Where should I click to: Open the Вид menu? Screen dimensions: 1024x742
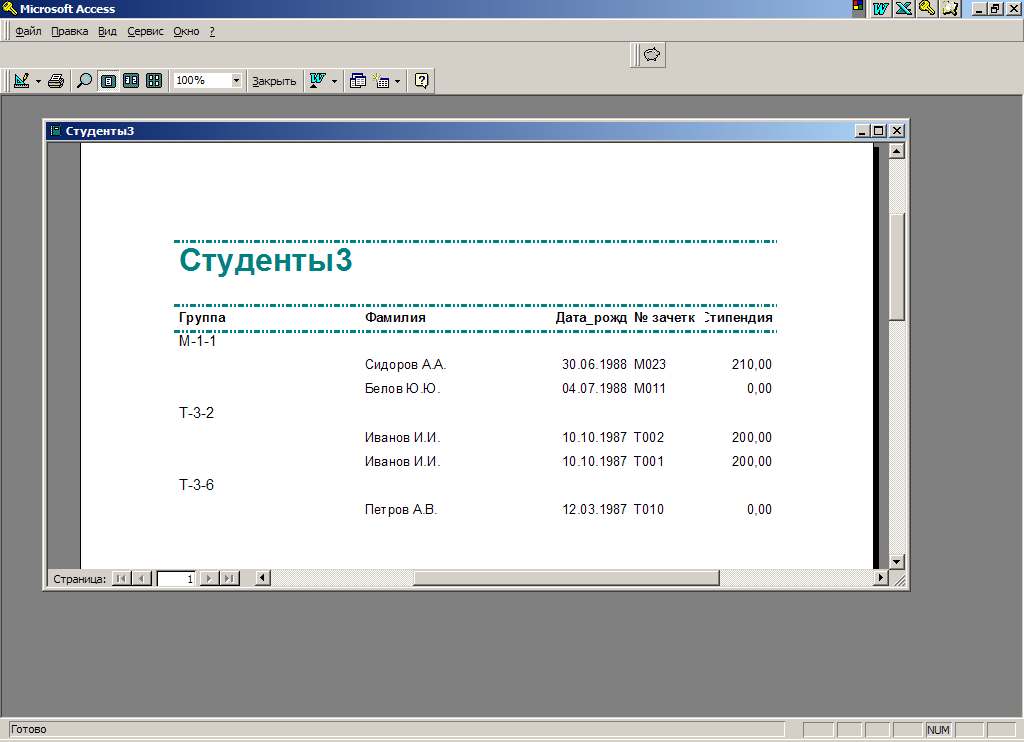coord(107,31)
